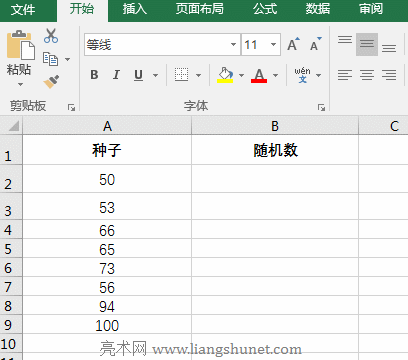Select row 1 header
The image size is (408, 360).
pos(11,150)
